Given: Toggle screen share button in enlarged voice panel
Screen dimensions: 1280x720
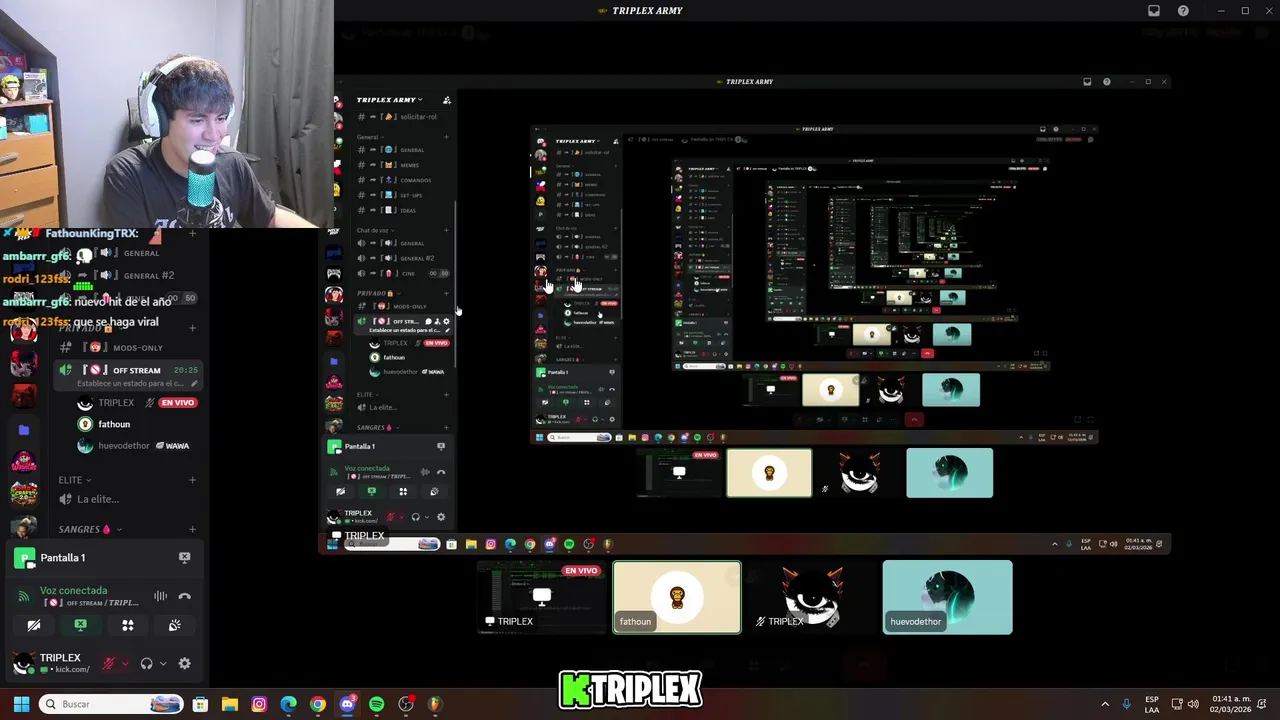Looking at the screenshot, I should click(81, 625).
